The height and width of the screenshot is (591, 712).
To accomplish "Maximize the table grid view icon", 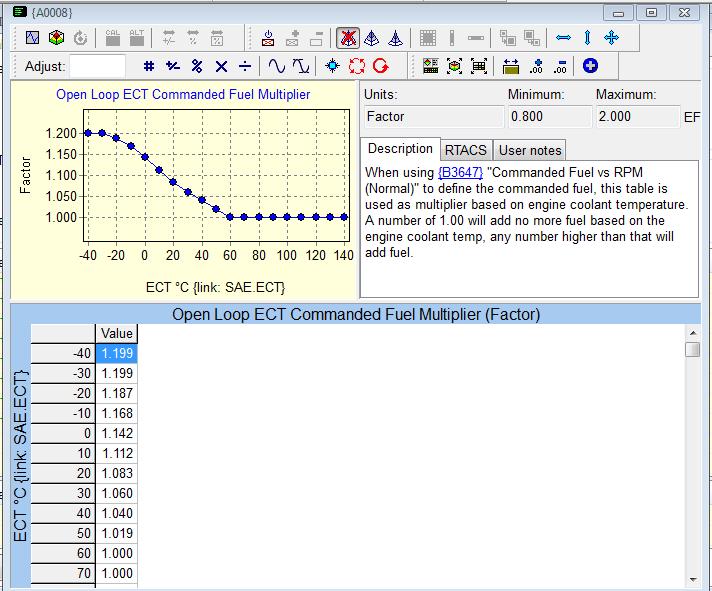I will pyautogui.click(x=479, y=66).
